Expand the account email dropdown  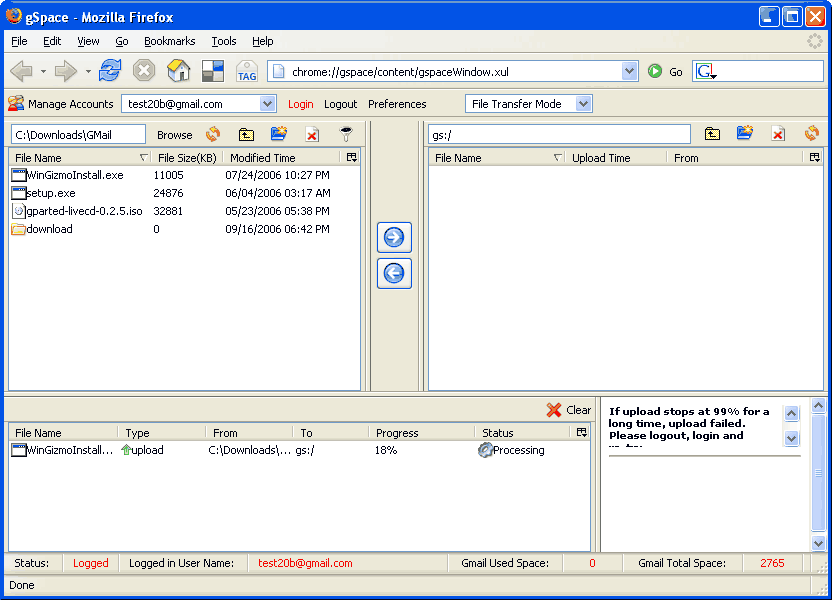(267, 104)
